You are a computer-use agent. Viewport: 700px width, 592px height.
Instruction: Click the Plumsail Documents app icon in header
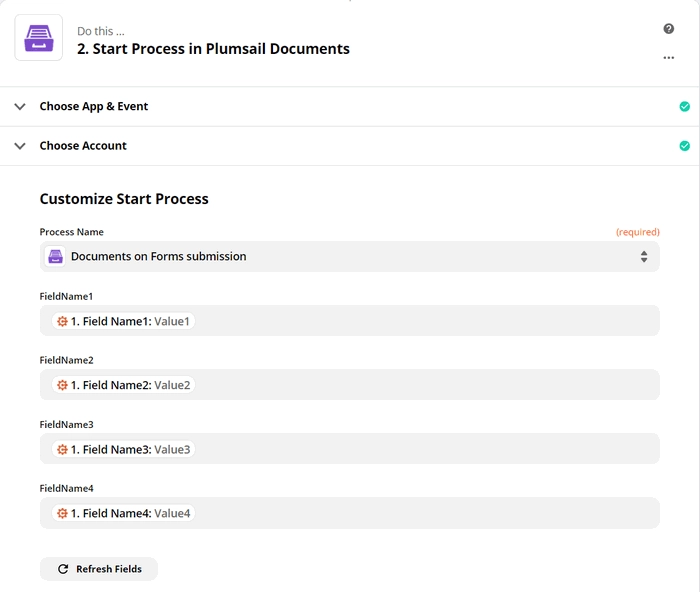tap(38, 38)
